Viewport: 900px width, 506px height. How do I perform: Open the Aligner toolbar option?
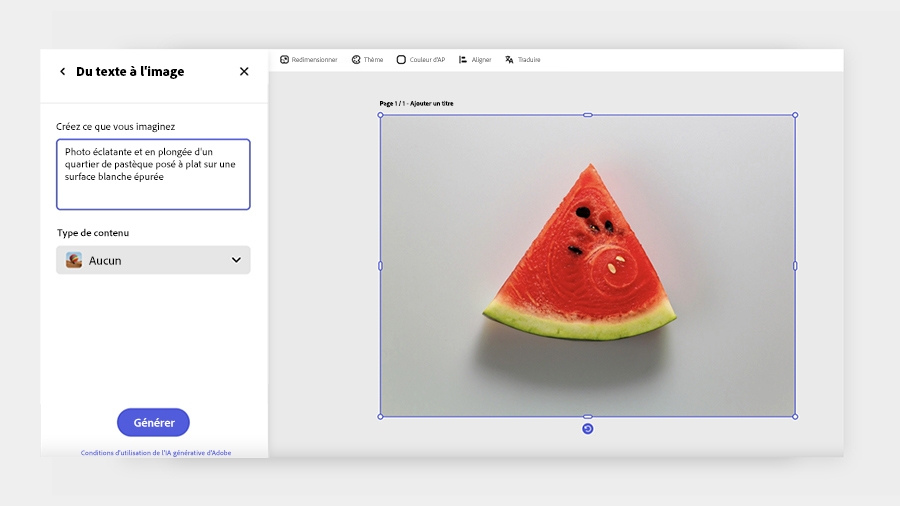[x=475, y=60]
